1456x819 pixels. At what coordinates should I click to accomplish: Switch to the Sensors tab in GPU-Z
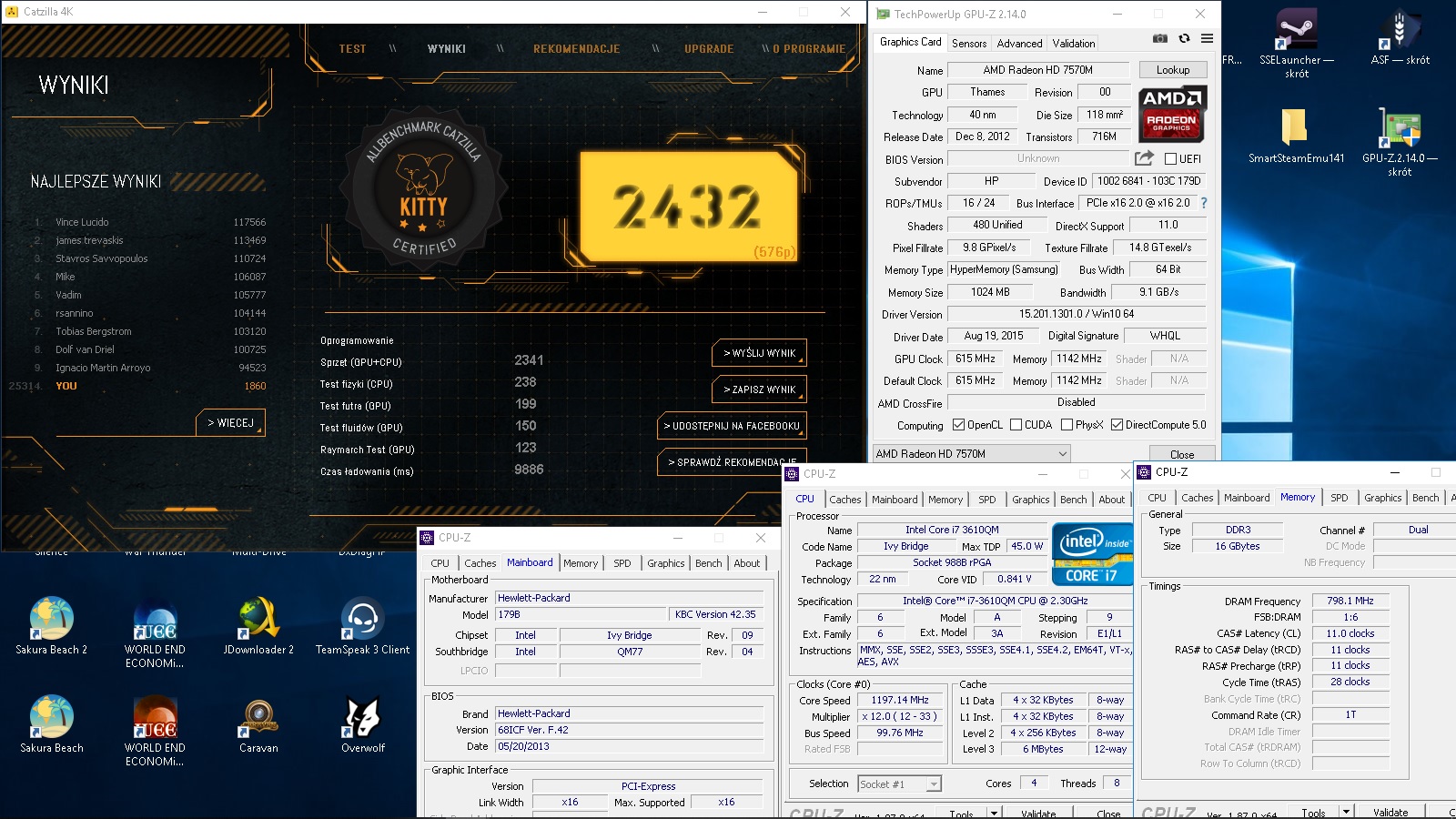[x=969, y=44]
